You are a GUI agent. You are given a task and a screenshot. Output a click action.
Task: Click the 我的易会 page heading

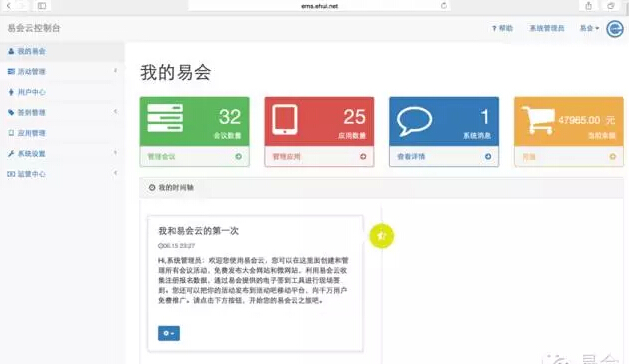[175, 73]
